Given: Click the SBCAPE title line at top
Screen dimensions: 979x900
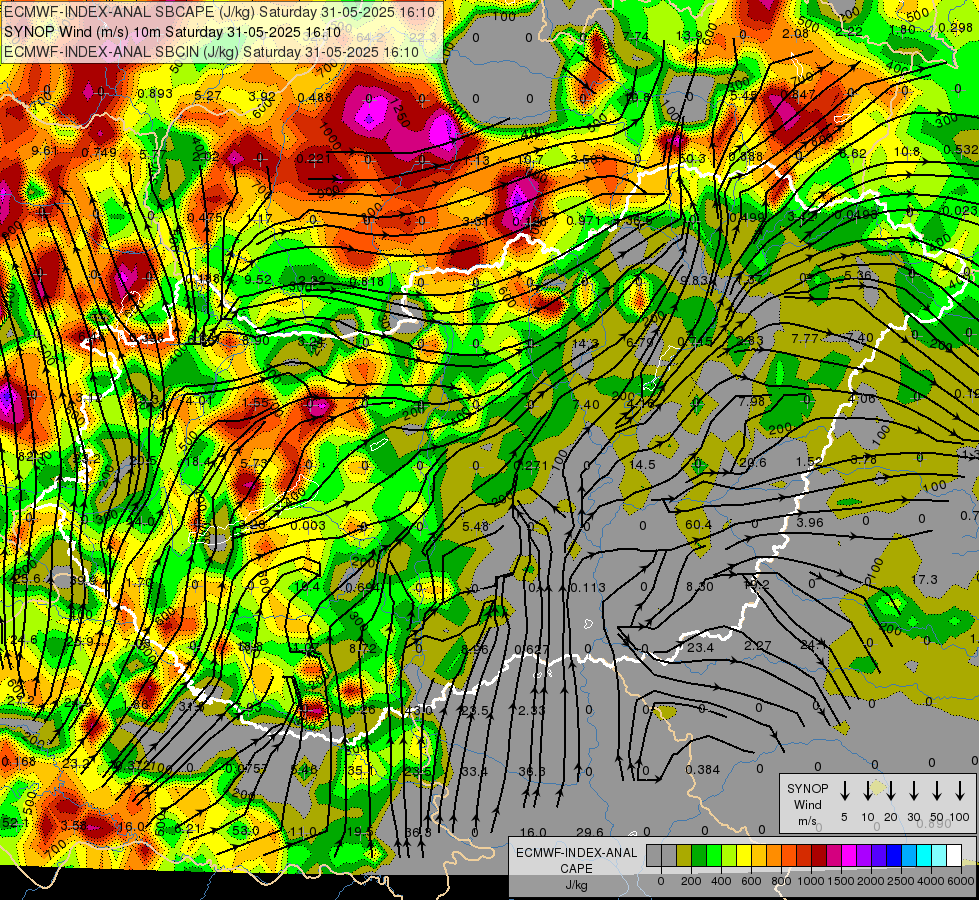Looking at the screenshot, I should tap(221, 12).
